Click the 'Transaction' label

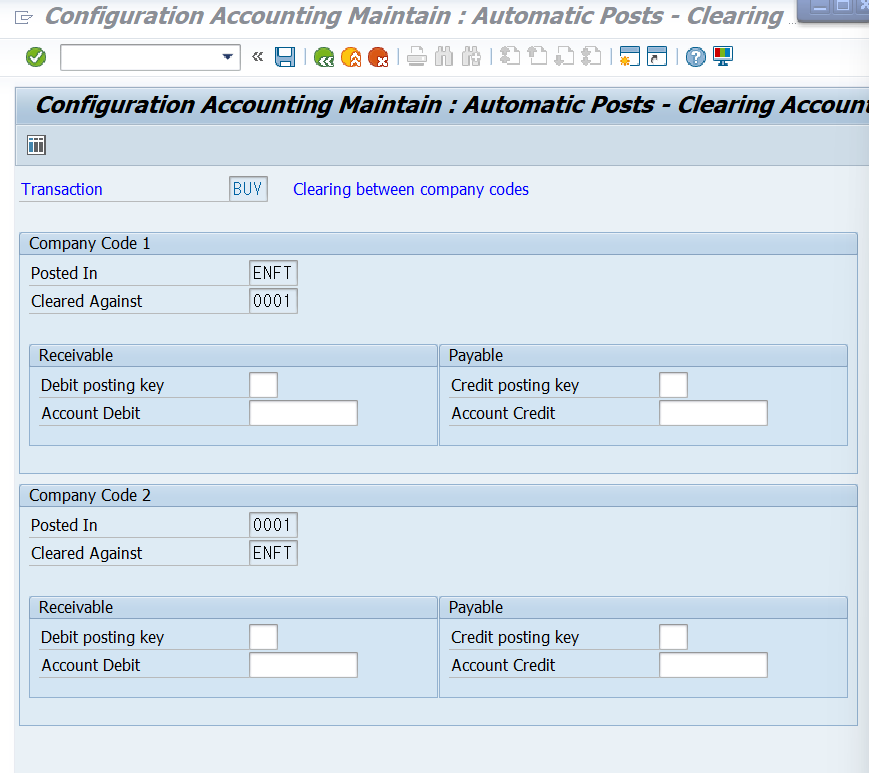point(62,190)
